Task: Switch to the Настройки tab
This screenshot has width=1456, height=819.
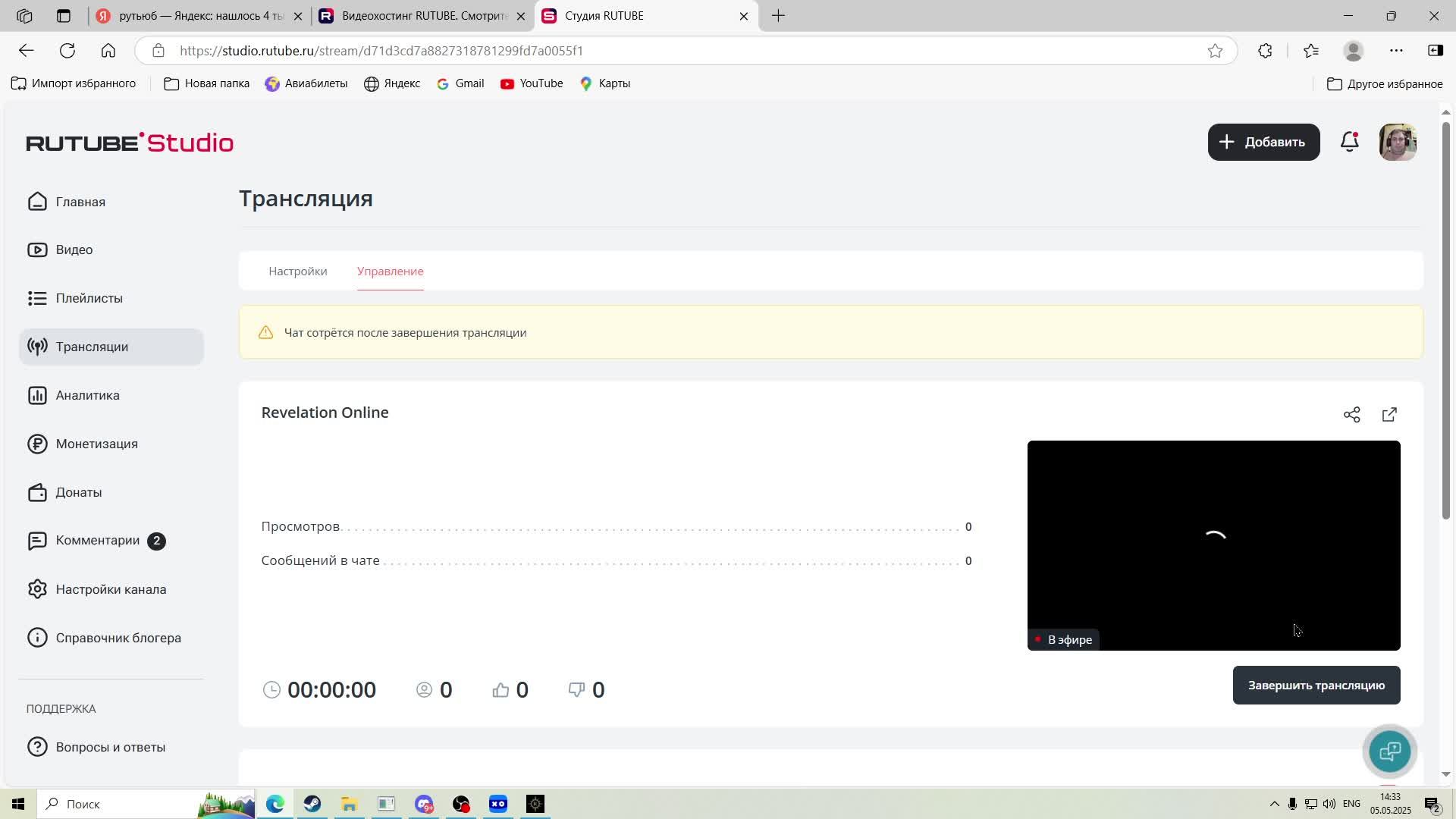Action: coord(298,271)
